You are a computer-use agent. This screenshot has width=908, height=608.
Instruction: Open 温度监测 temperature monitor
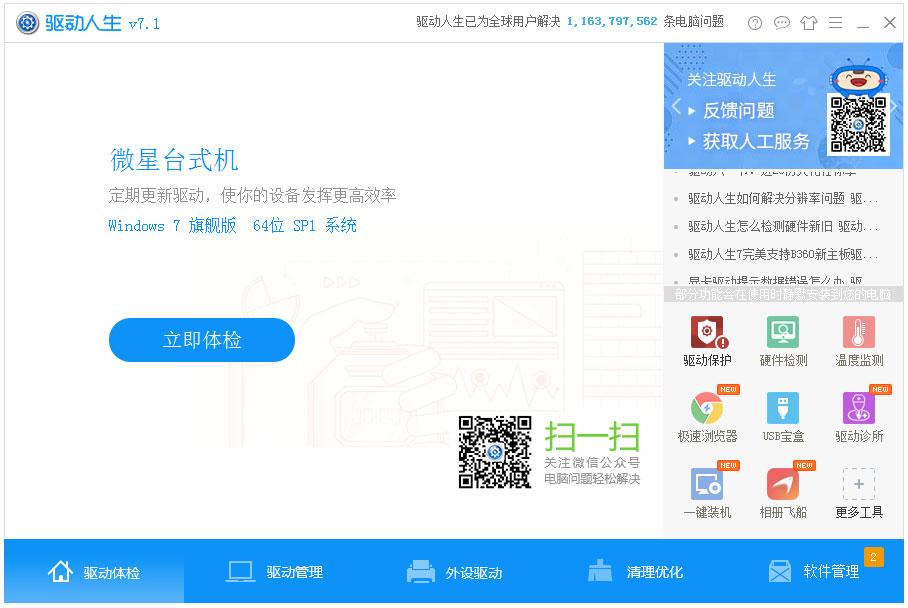click(859, 341)
